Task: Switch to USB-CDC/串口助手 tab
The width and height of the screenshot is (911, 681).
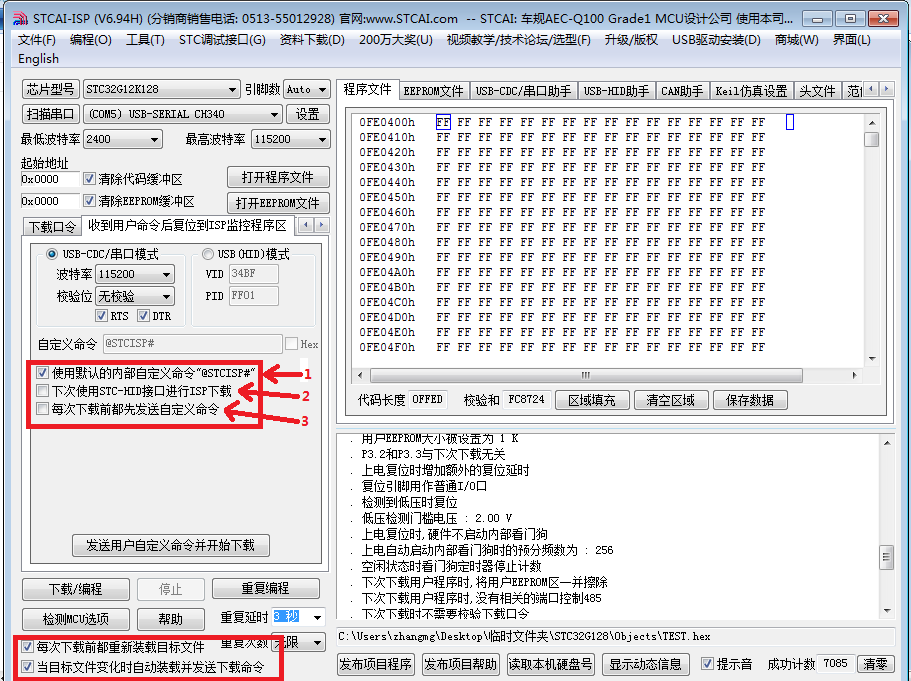Action: [x=523, y=91]
